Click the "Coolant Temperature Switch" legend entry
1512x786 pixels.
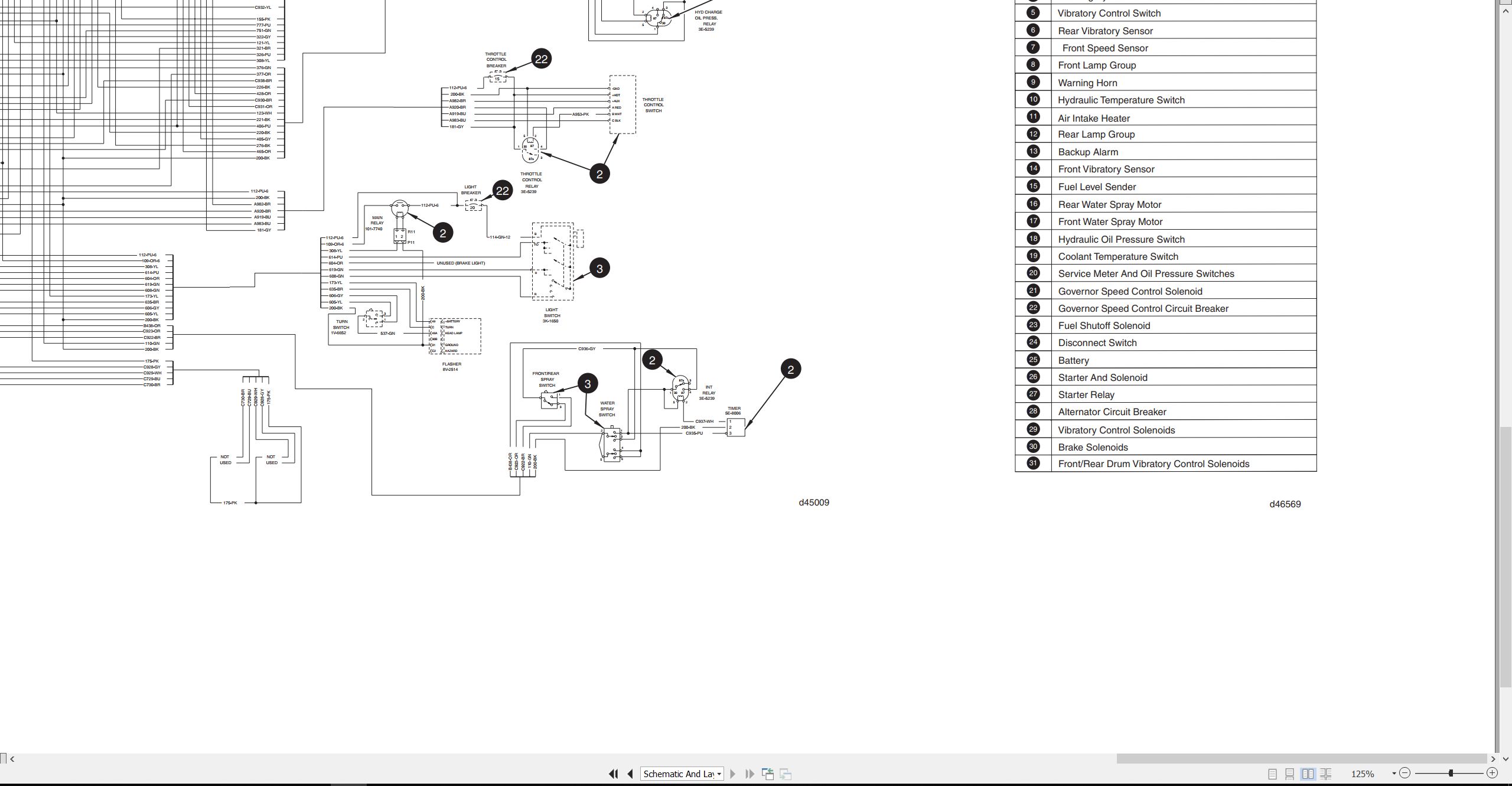point(1118,256)
